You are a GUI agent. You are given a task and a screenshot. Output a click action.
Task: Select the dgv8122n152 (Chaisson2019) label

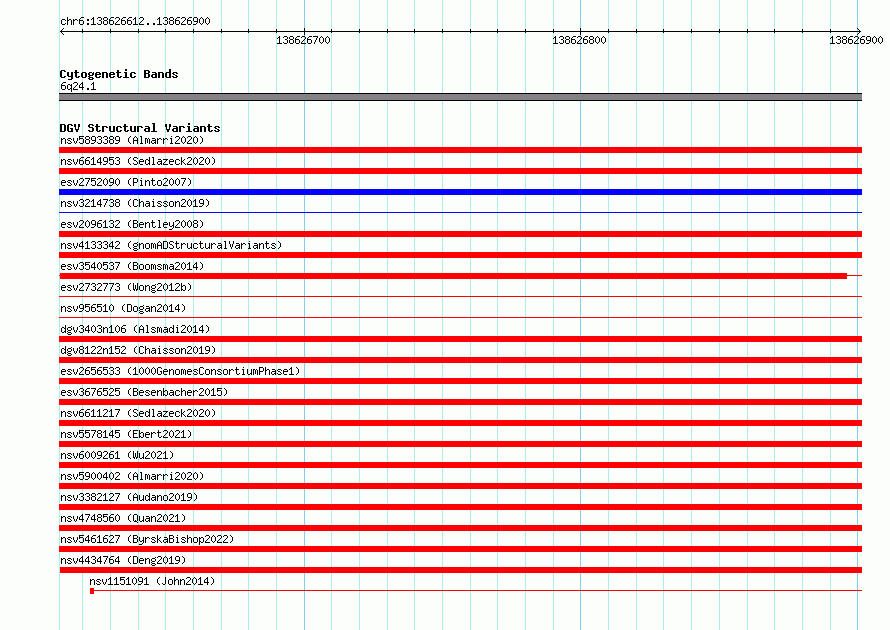138,350
